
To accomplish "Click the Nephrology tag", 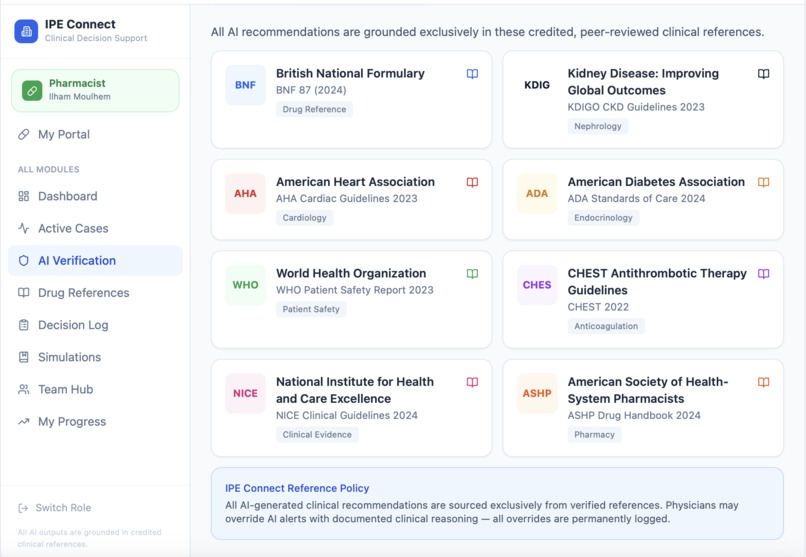I will tap(598, 126).
